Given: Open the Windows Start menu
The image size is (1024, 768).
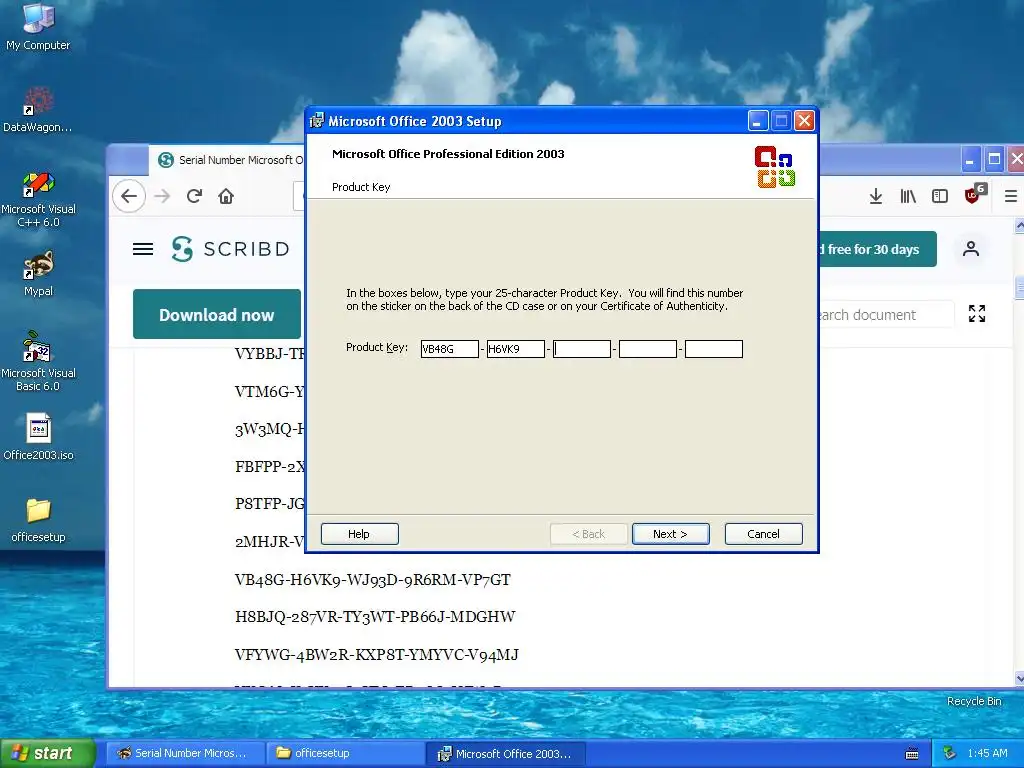Looking at the screenshot, I should coord(47,753).
